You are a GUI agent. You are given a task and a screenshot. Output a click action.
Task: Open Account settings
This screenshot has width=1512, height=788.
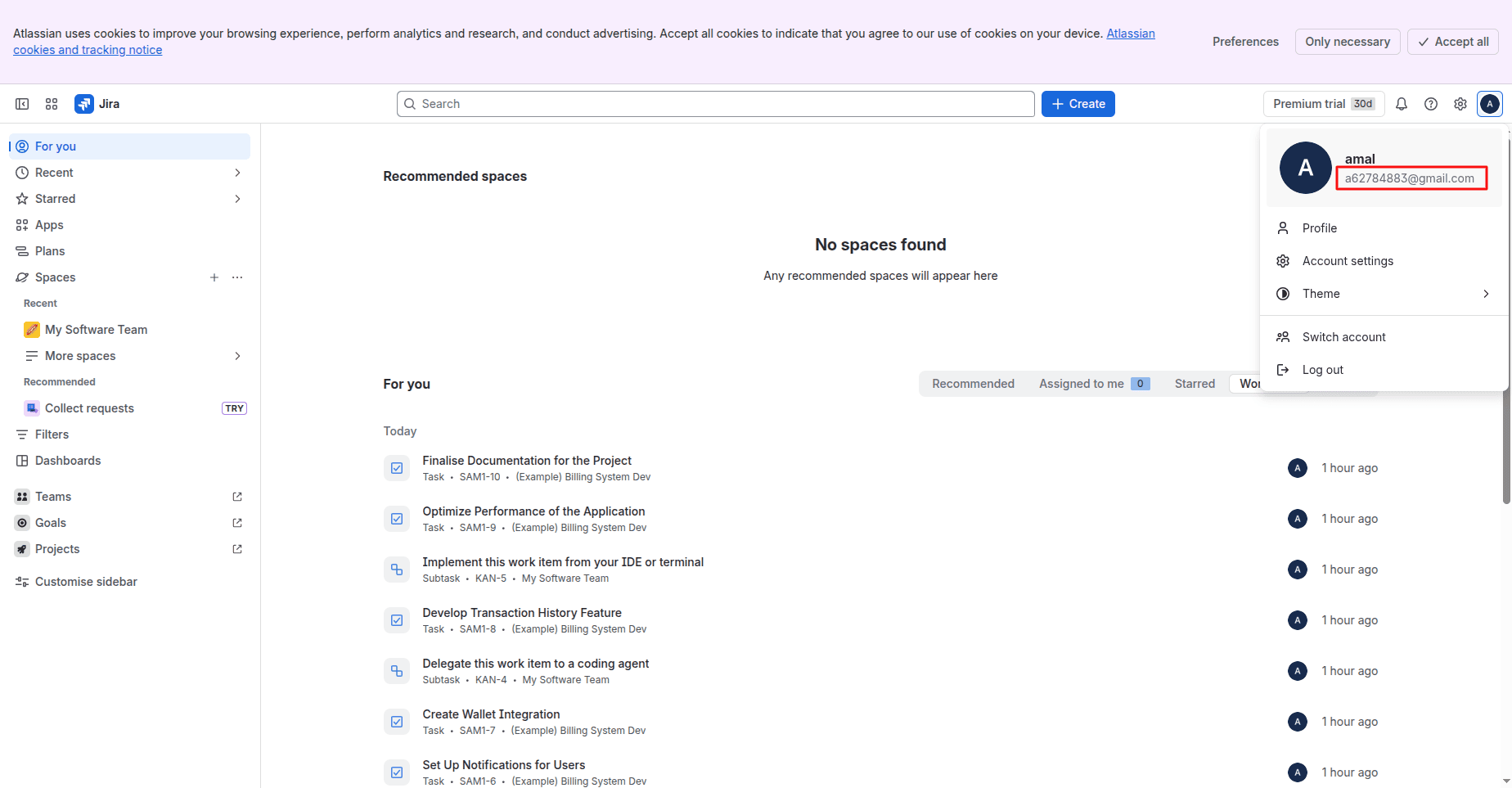1384,261
